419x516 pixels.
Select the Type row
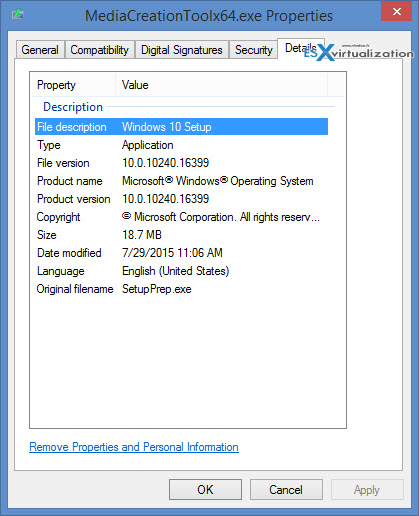pyautogui.click(x=181, y=145)
